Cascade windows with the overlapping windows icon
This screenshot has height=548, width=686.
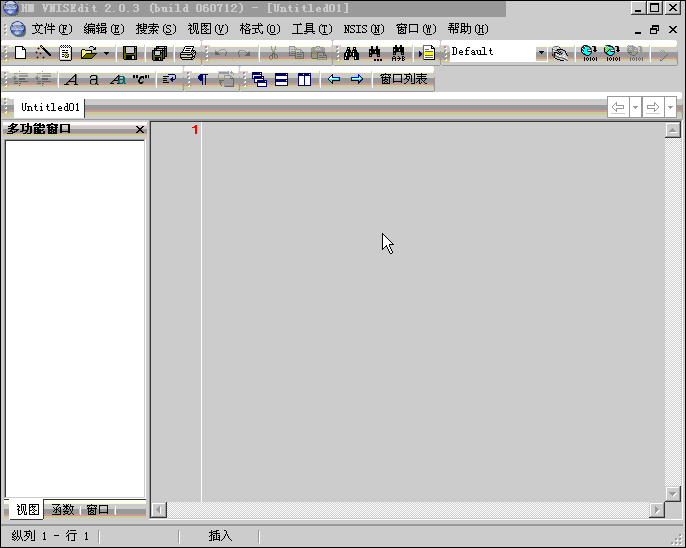pos(259,79)
